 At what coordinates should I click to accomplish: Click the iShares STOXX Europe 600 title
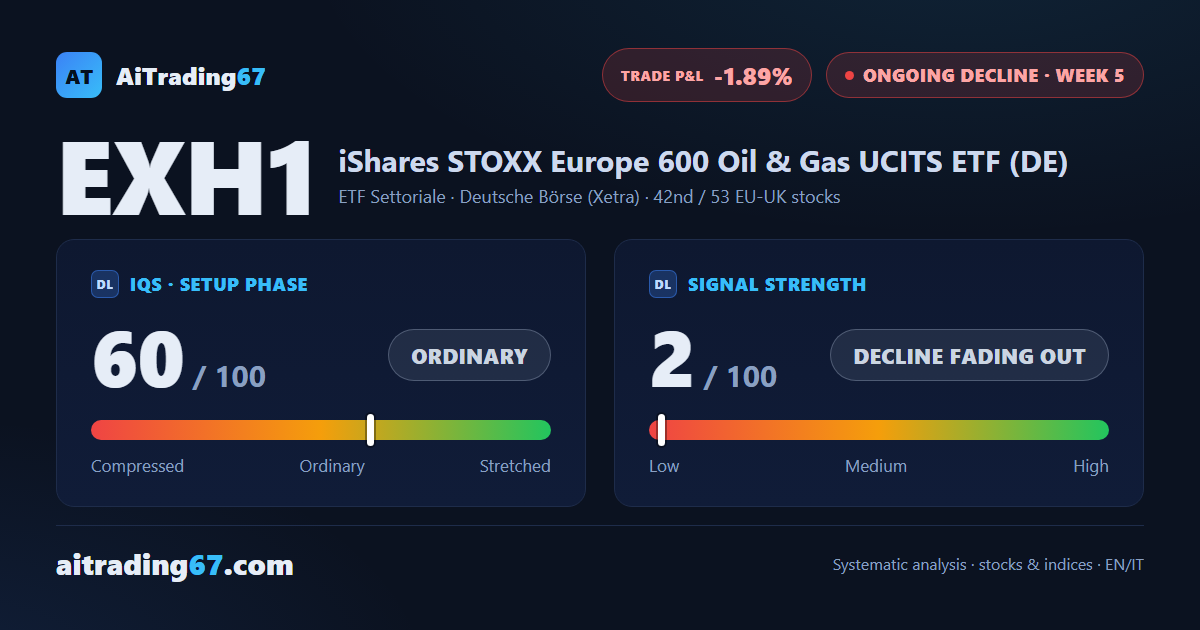(x=704, y=161)
